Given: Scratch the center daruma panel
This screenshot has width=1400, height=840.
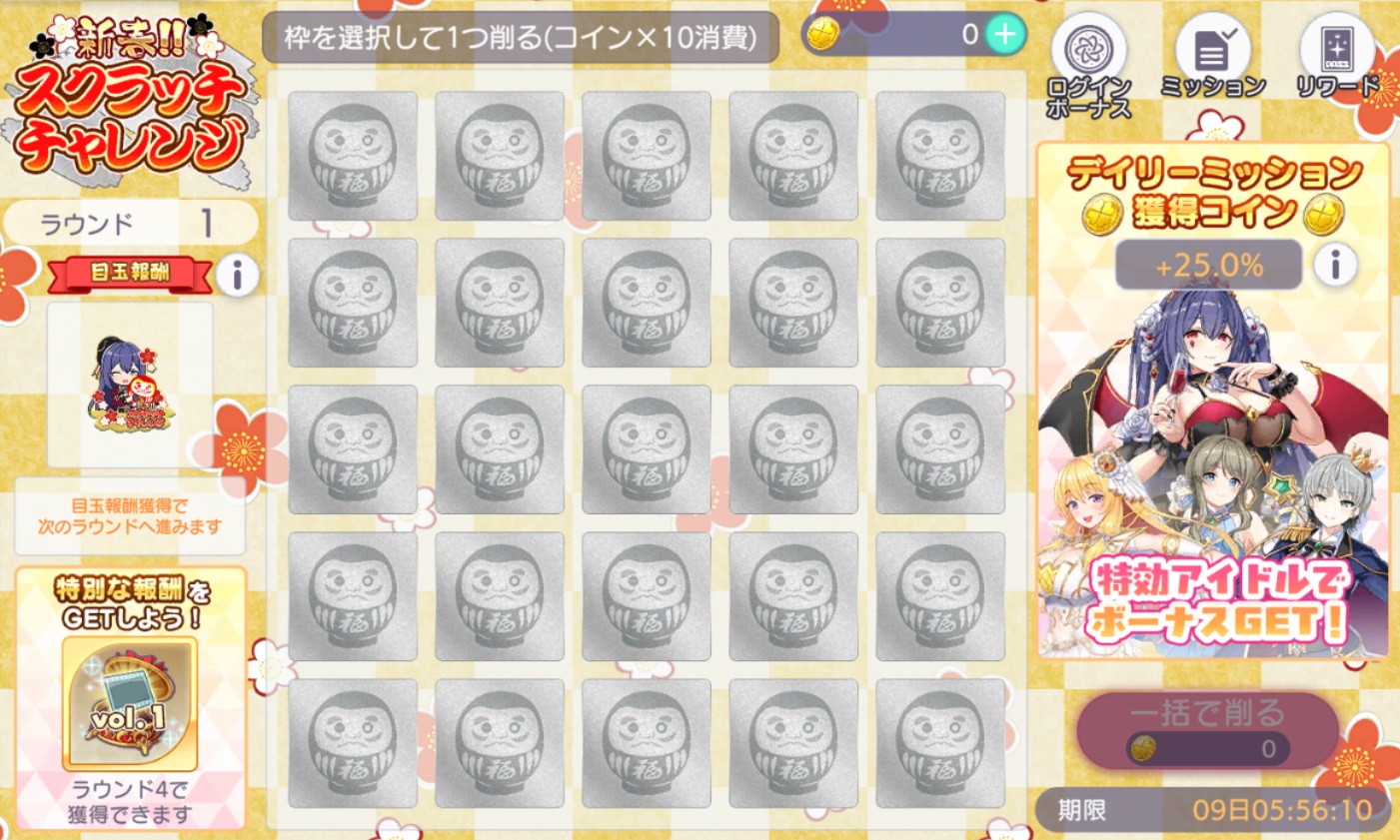Looking at the screenshot, I should [x=647, y=449].
